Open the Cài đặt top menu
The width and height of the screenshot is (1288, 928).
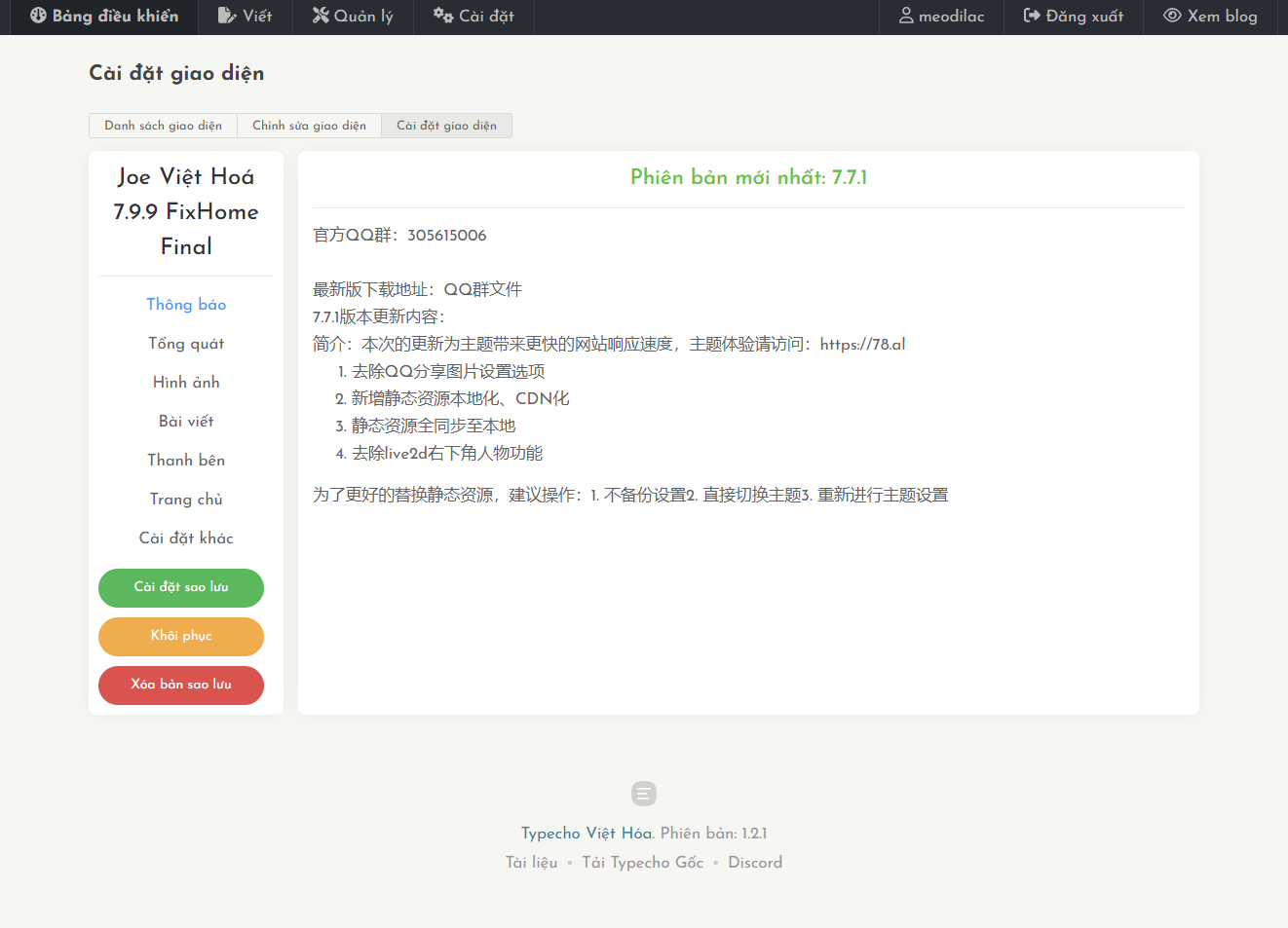pos(474,17)
